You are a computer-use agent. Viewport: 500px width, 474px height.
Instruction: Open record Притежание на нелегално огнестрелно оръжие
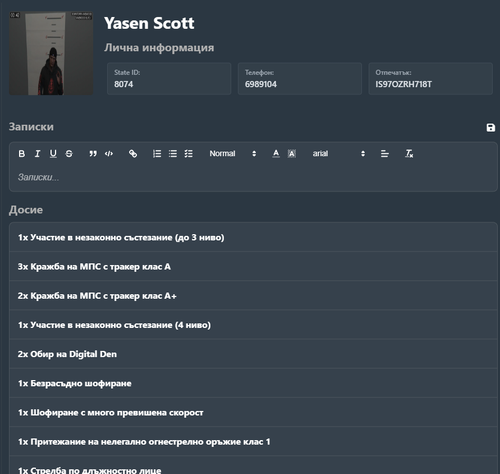pyautogui.click(x=253, y=442)
